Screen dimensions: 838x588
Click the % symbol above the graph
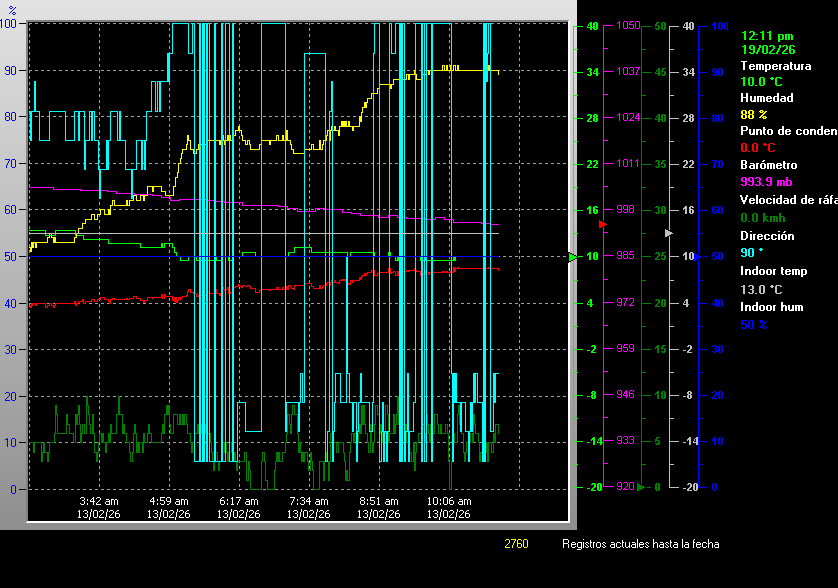click(x=12, y=10)
